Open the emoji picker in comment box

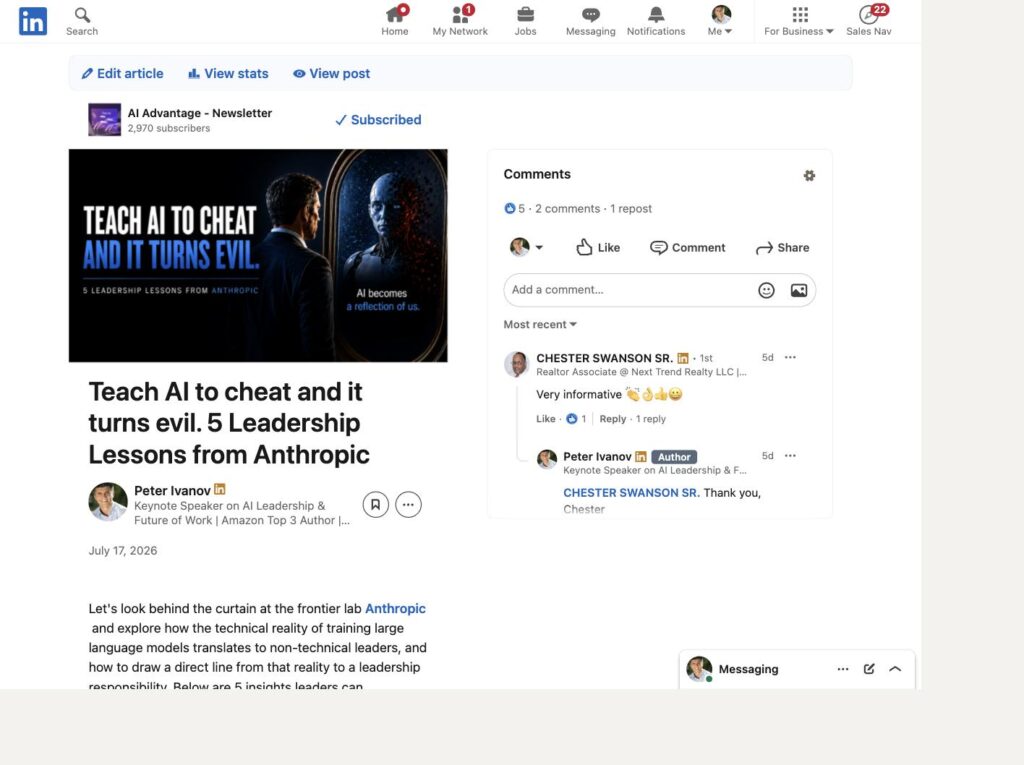766,290
